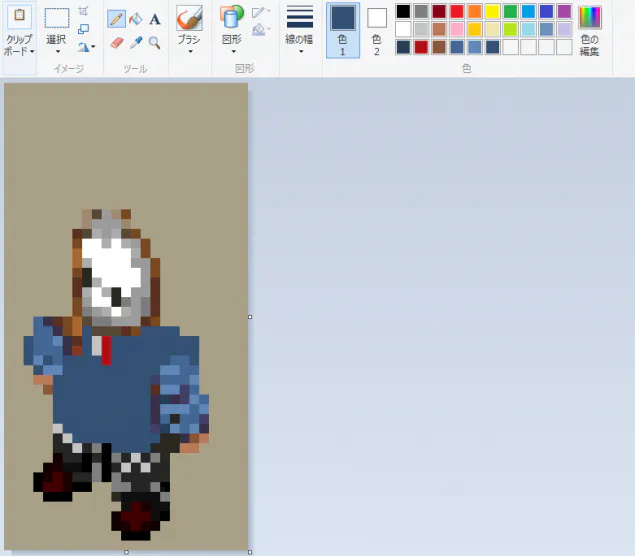
Task: Pick the light gray palette swatch
Action: pyautogui.click(x=421, y=29)
